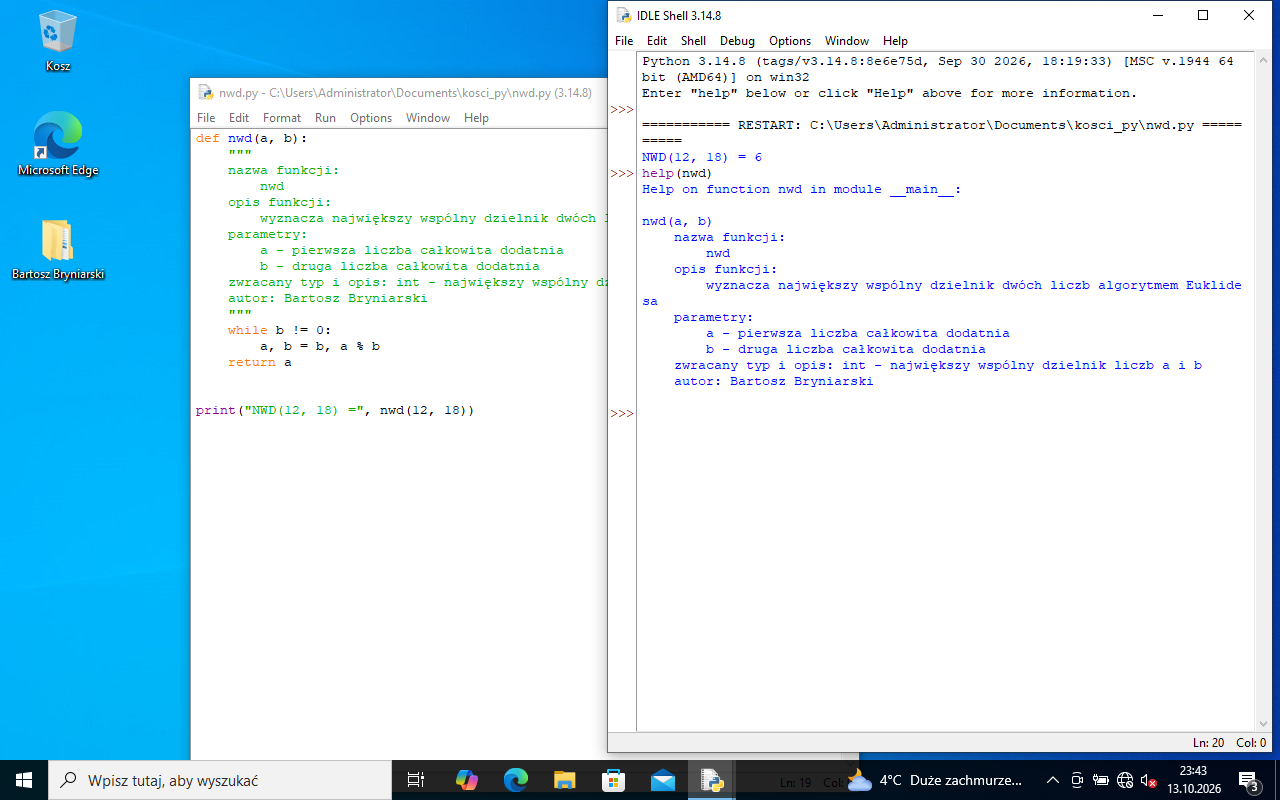Open Edit menu in IDLE Shell
Viewport: 1280px width, 800px height.
pos(657,41)
